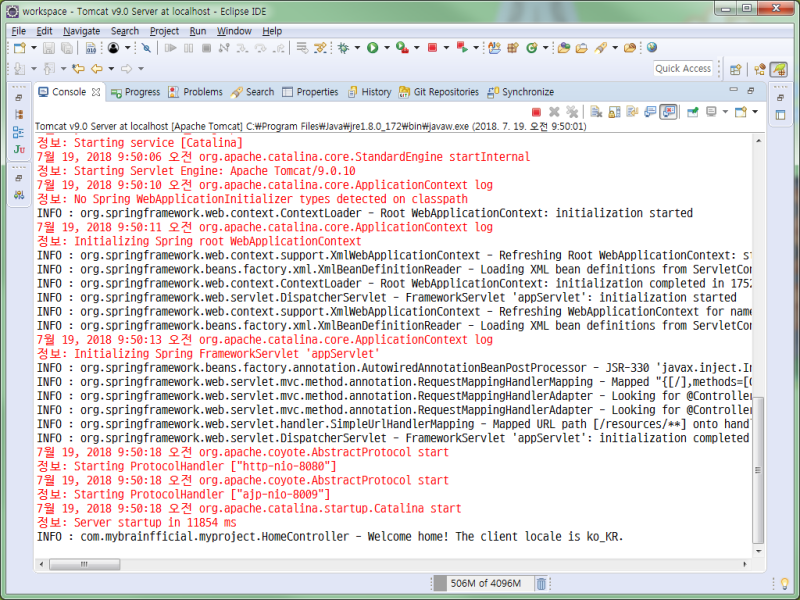Close the Console tab
This screenshot has height=600, width=800.
[96, 92]
